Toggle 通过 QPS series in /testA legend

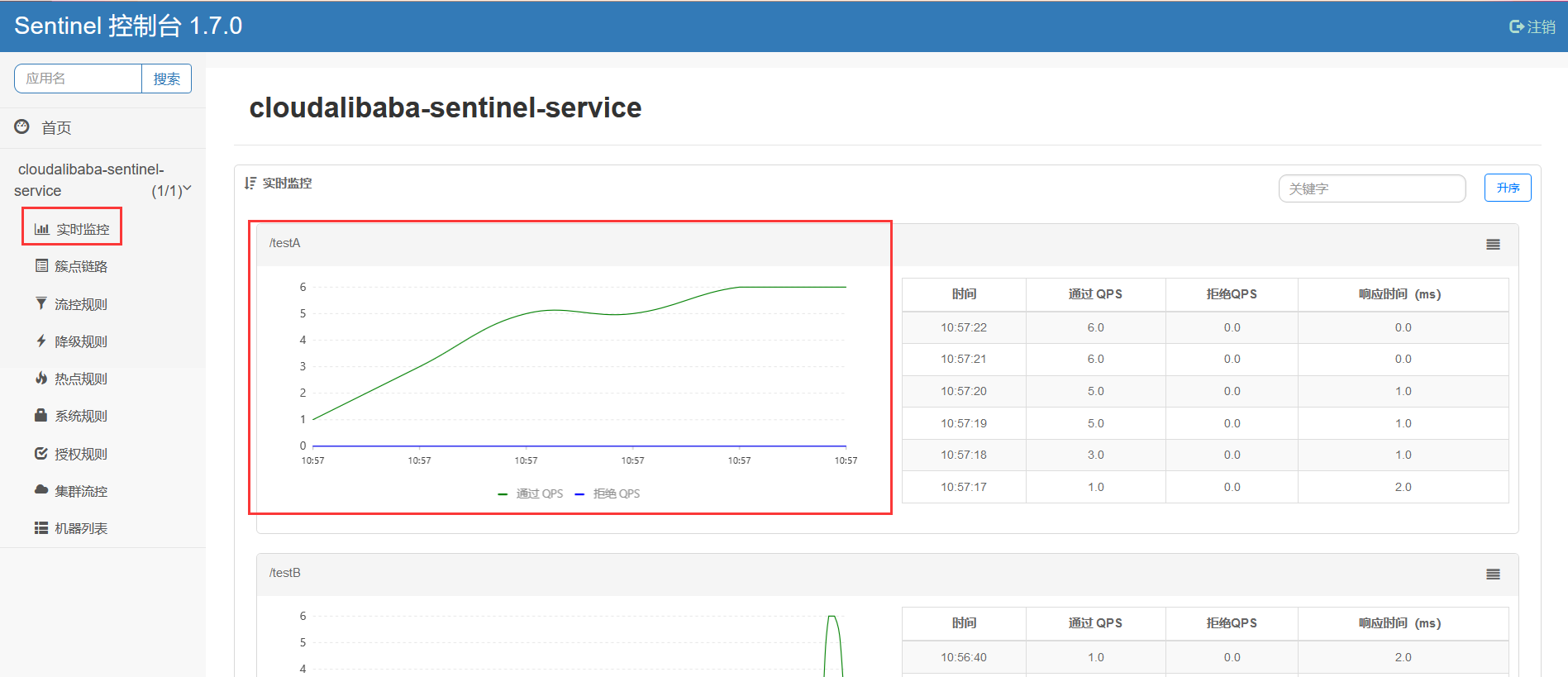531,493
